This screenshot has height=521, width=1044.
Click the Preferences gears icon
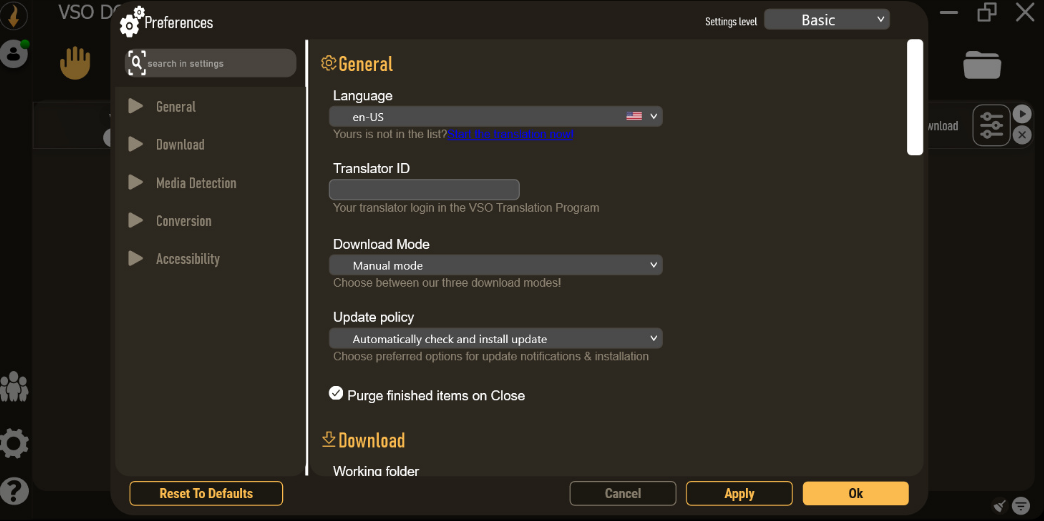pos(130,21)
